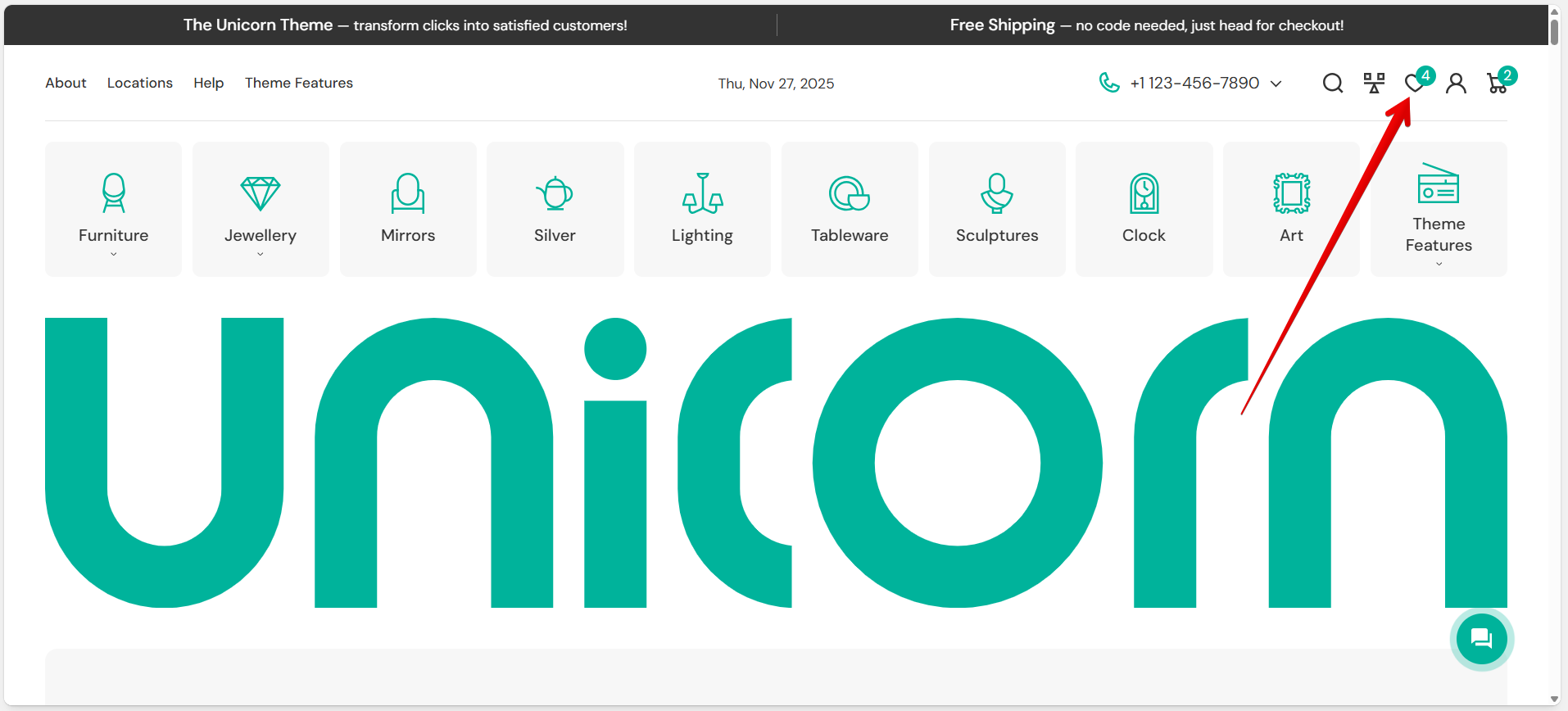
Task: Go to the Locations menu item
Action: [140, 83]
